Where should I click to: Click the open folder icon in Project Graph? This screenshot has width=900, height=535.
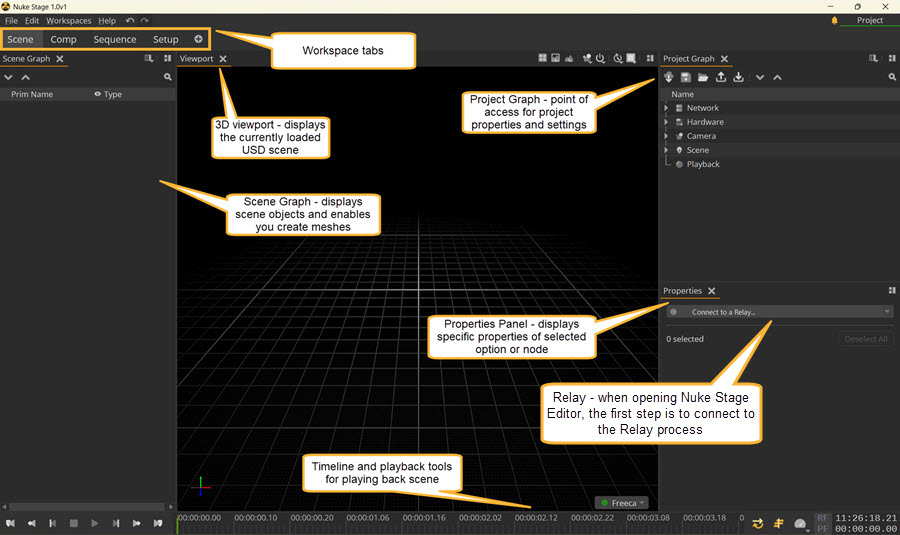point(703,77)
